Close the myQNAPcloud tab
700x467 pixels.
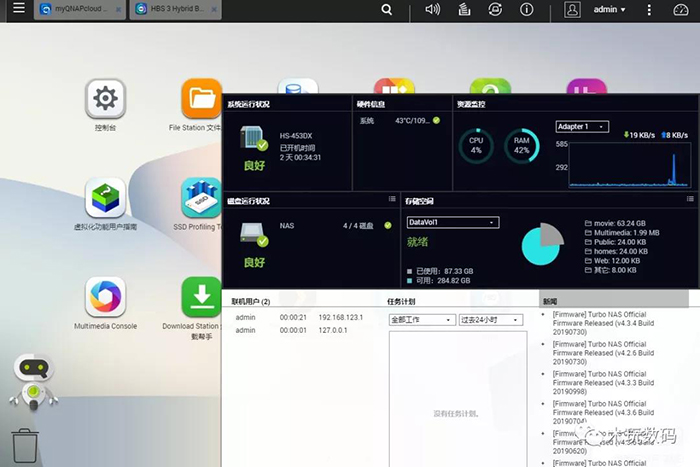pyautogui.click(x=118, y=9)
